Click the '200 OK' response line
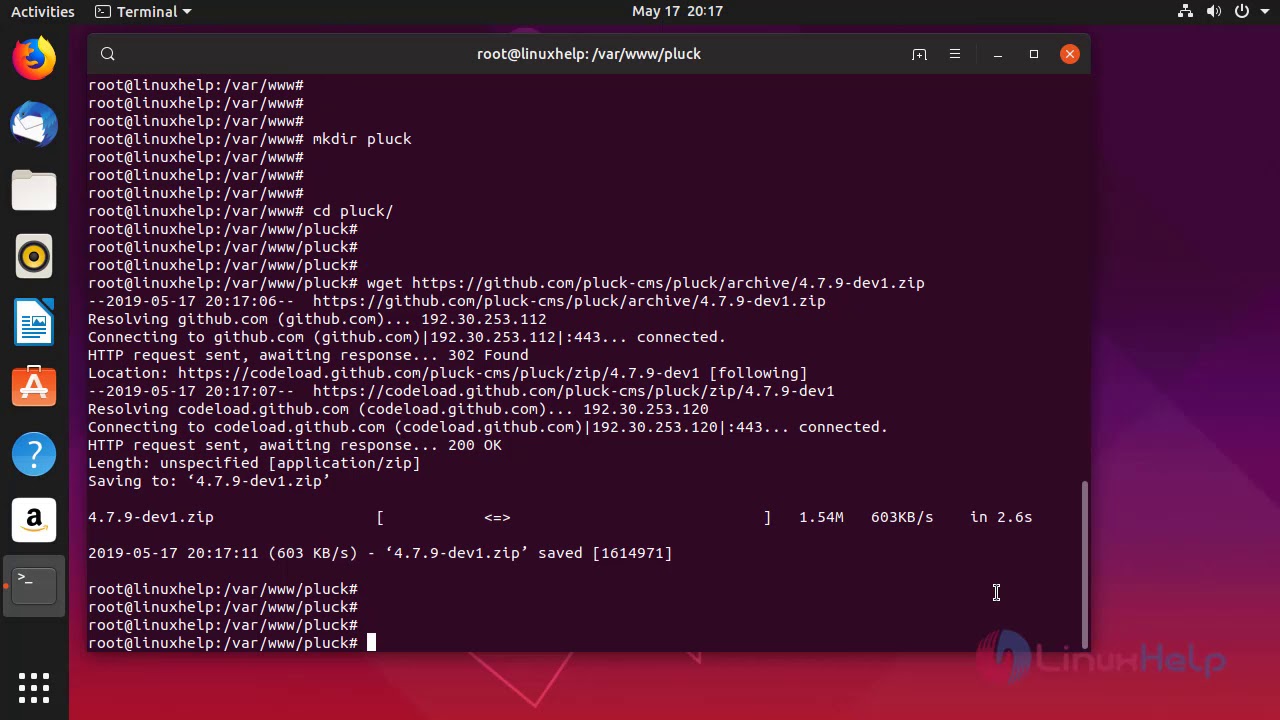This screenshot has width=1280, height=720. [295, 445]
